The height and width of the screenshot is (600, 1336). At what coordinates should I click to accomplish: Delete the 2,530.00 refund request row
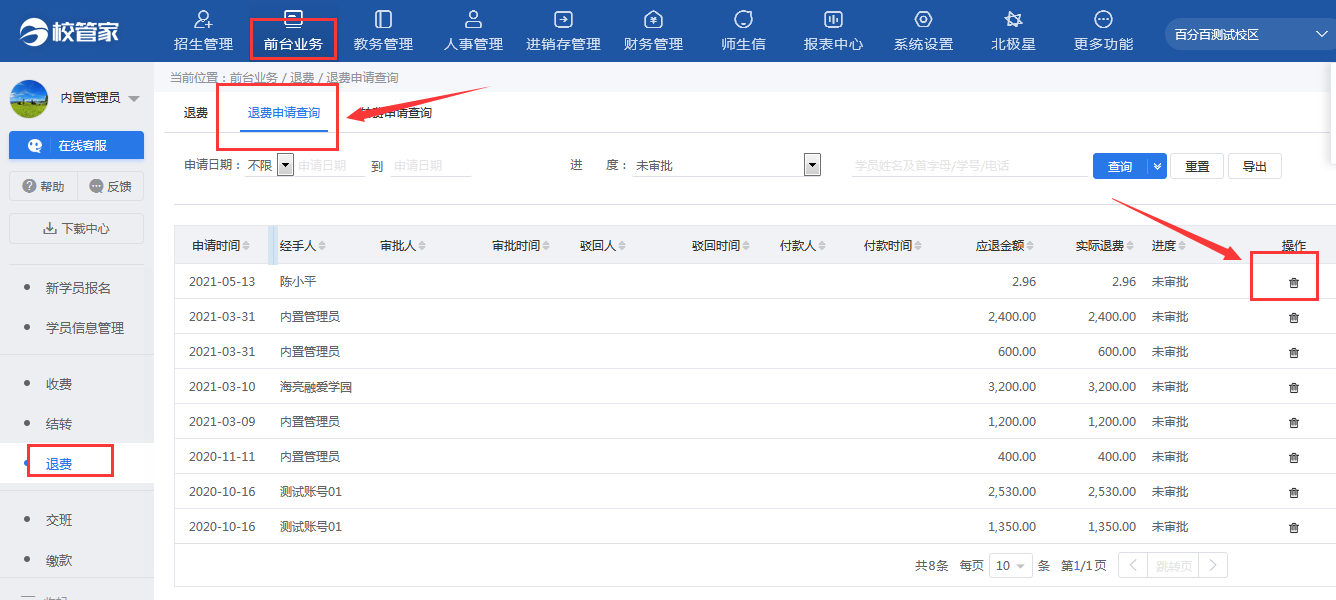point(1293,493)
